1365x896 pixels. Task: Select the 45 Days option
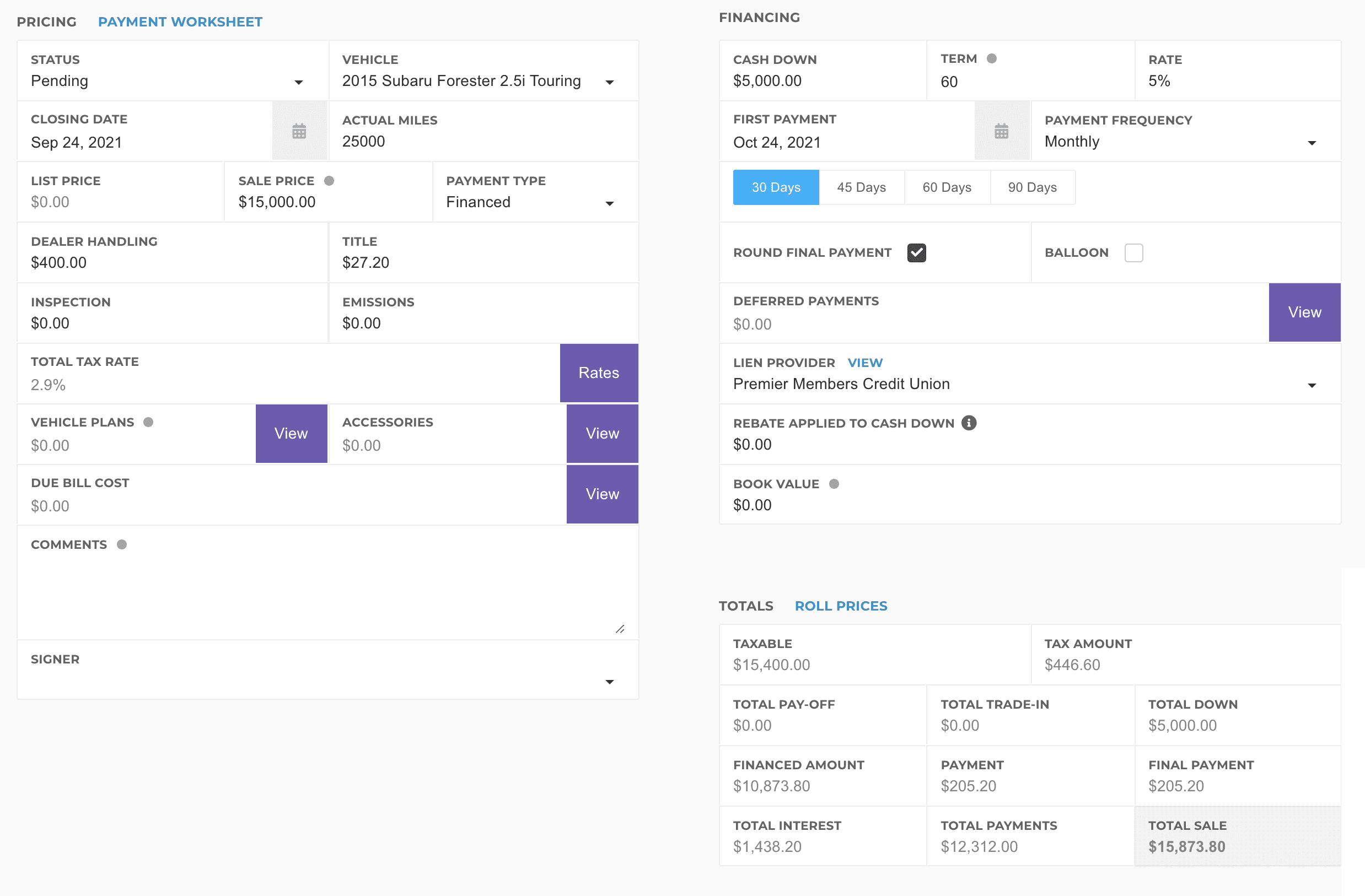[x=861, y=187]
